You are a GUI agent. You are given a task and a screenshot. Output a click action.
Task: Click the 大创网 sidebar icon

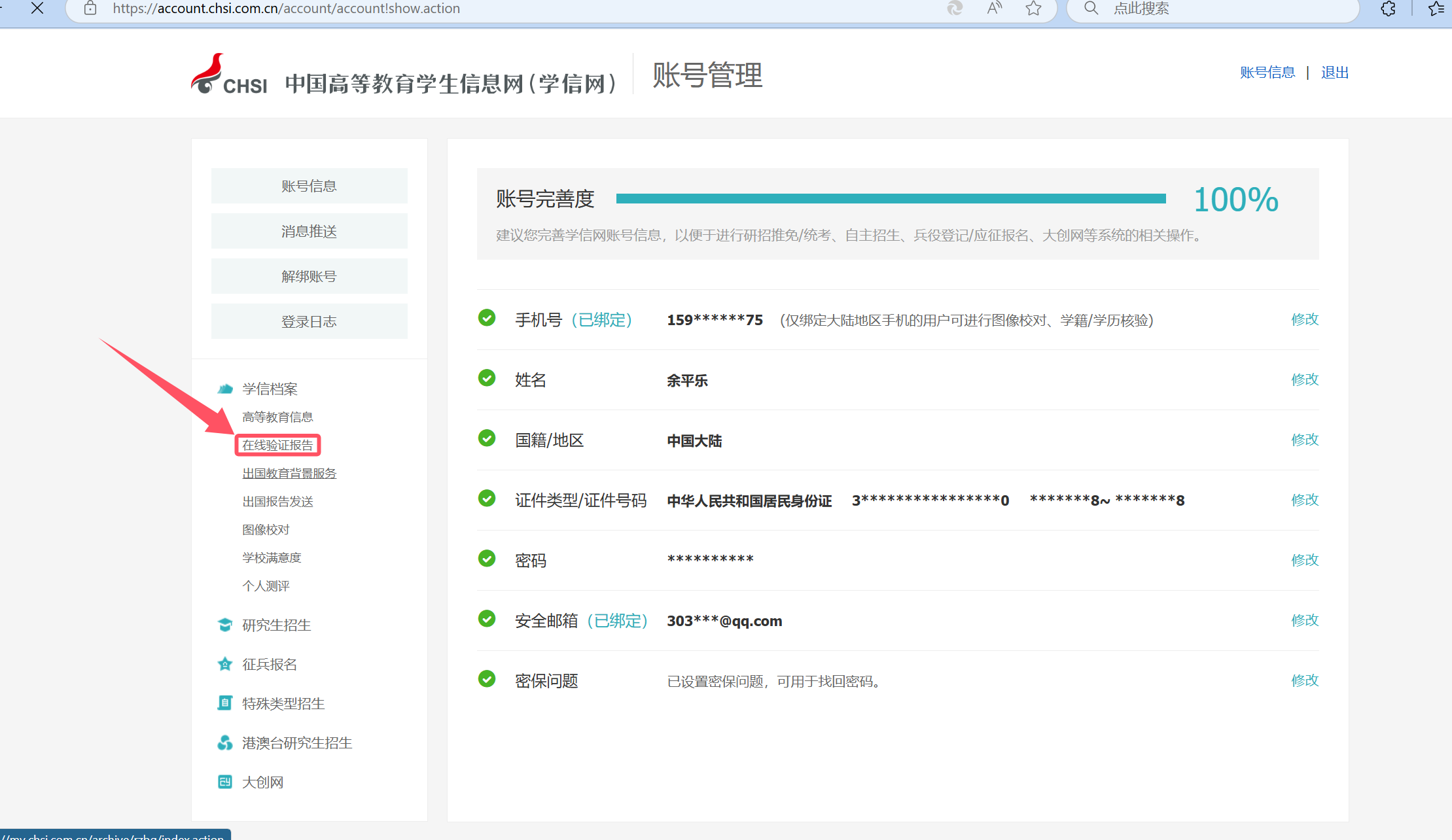[x=225, y=782]
